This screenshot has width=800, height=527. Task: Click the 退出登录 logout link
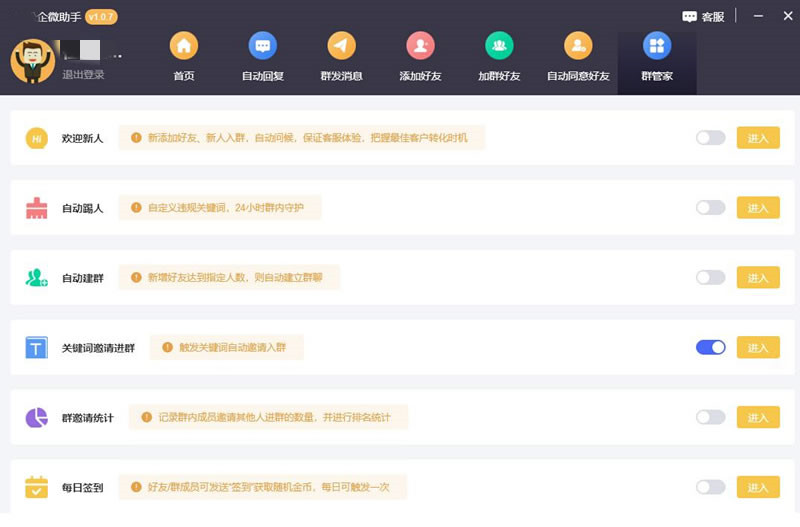[x=83, y=74]
